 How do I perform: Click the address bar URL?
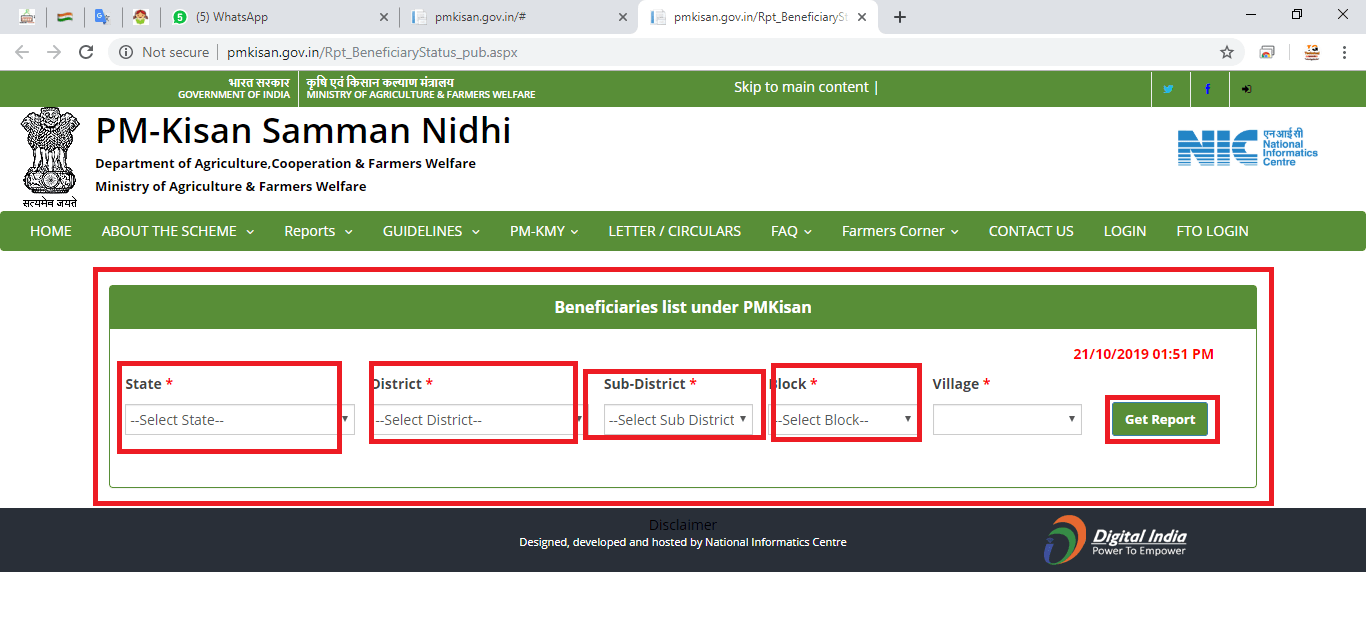point(372,52)
